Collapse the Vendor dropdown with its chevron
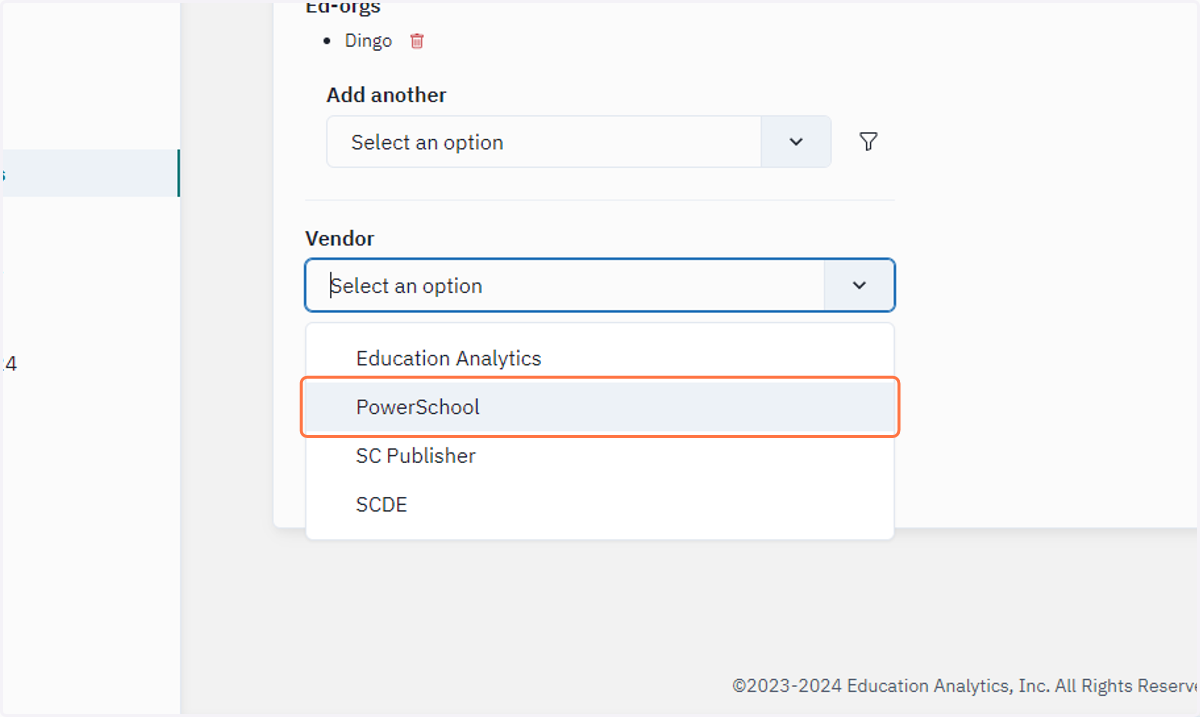Screen dimensions: 1200x717 tap(859, 286)
